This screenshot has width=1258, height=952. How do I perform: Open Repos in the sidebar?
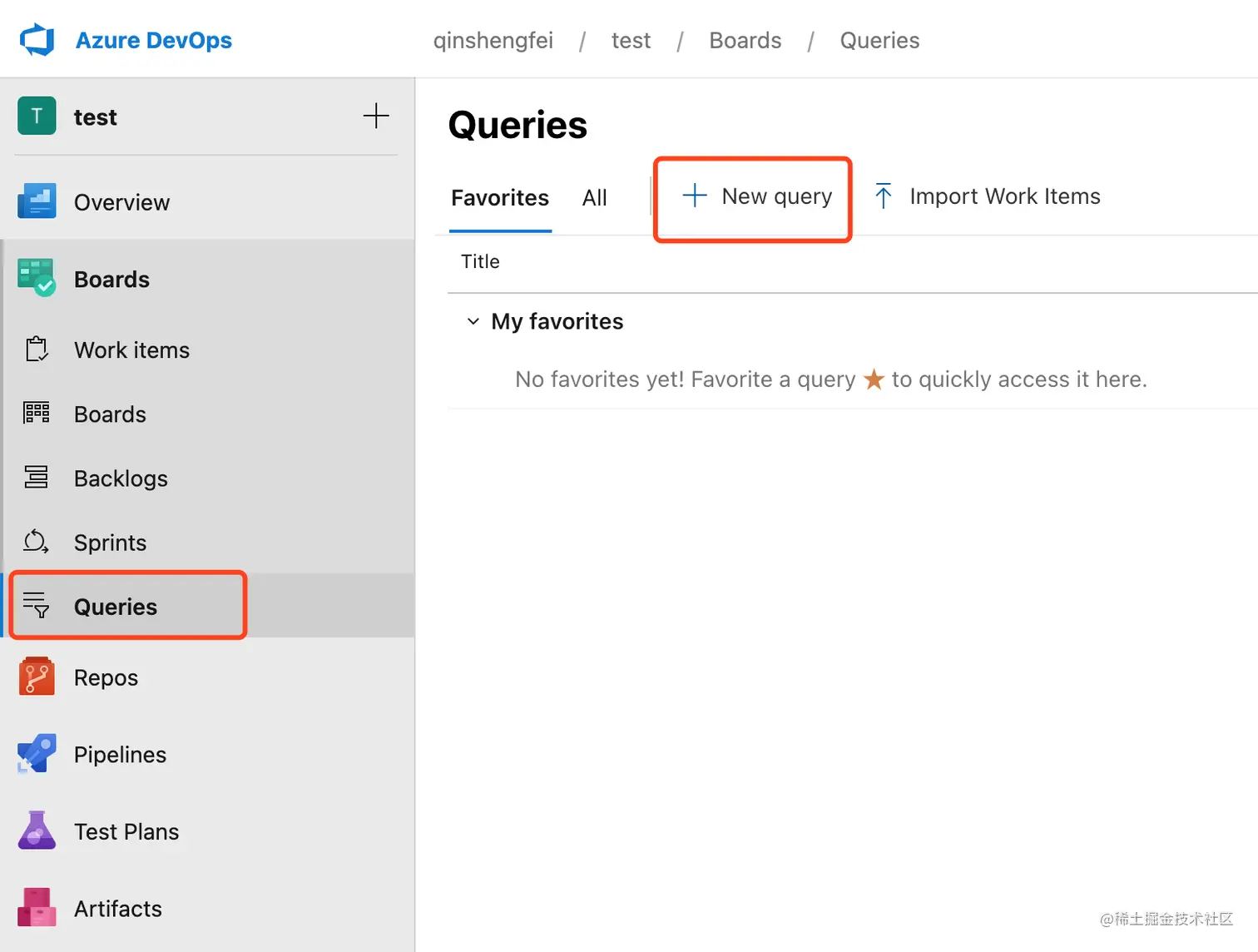coord(106,677)
